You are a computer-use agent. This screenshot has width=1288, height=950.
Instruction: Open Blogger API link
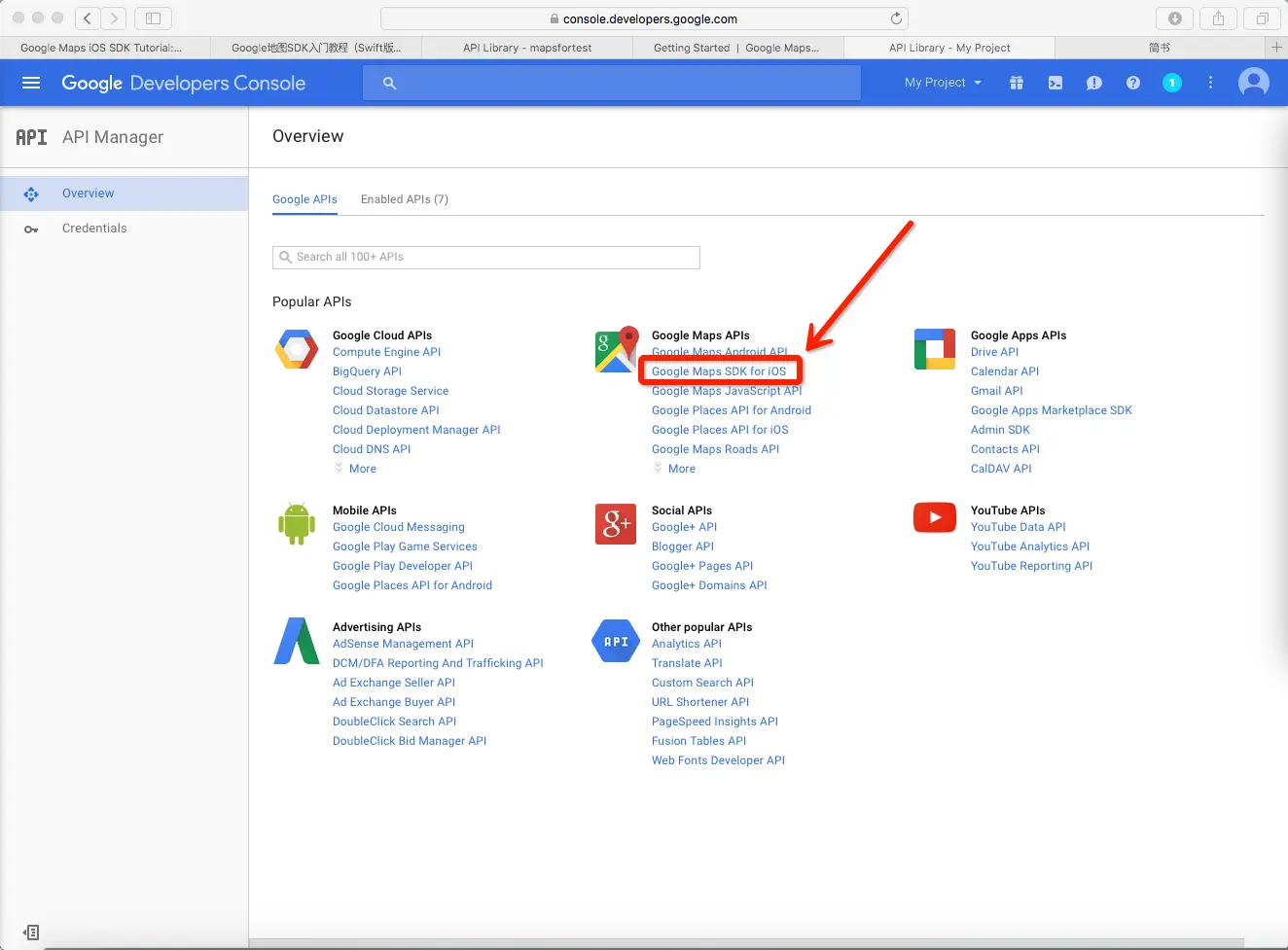(x=683, y=546)
